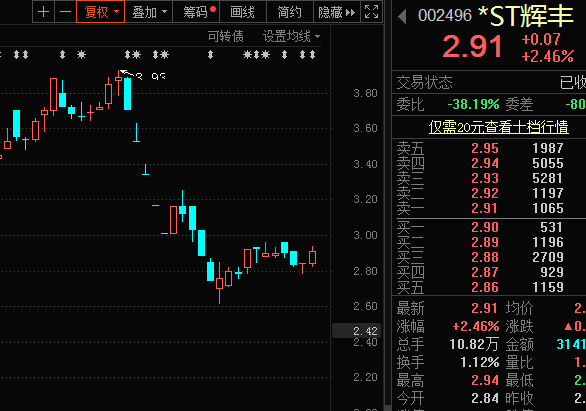The height and width of the screenshot is (411, 586).
Task: Click the 交易状态 label
Action: point(425,83)
